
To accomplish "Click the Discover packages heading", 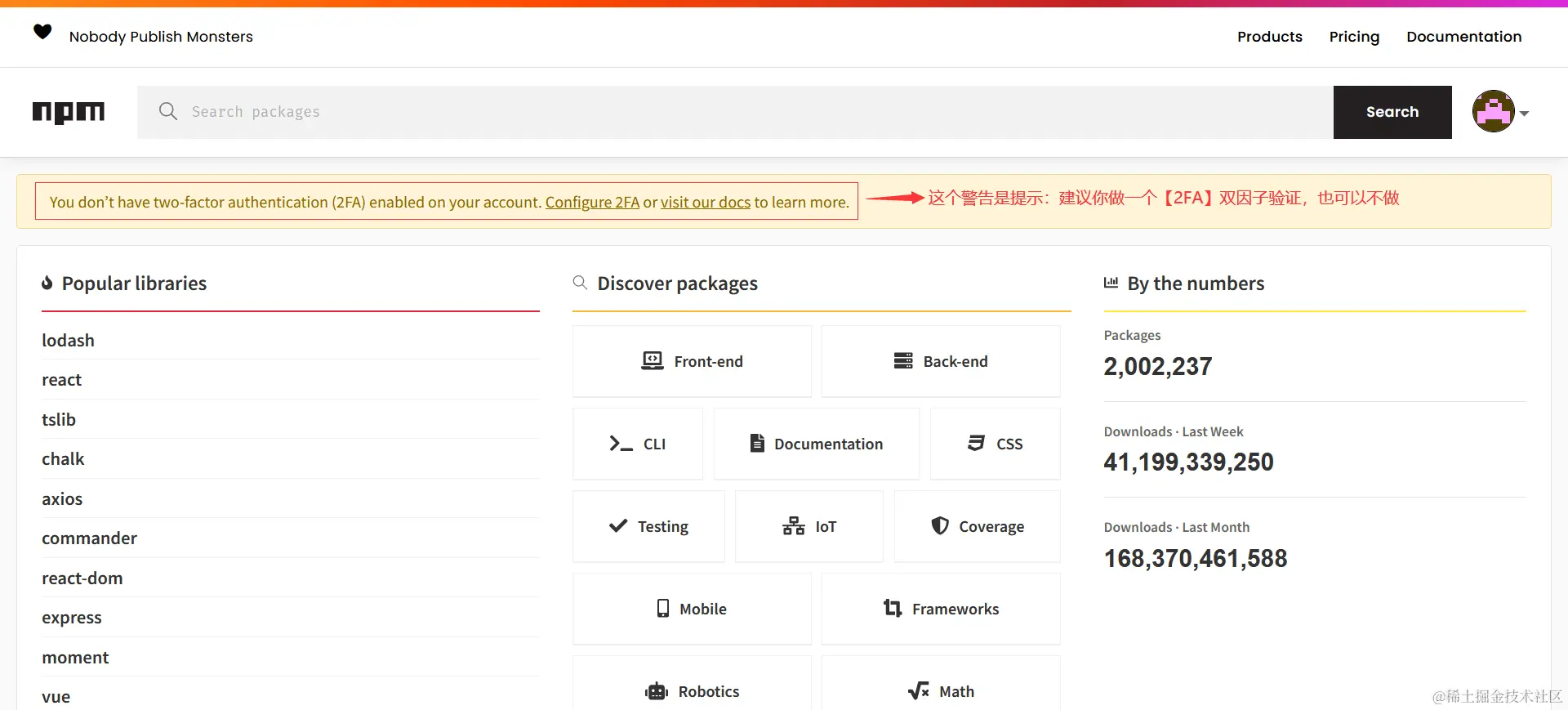I will [x=678, y=284].
